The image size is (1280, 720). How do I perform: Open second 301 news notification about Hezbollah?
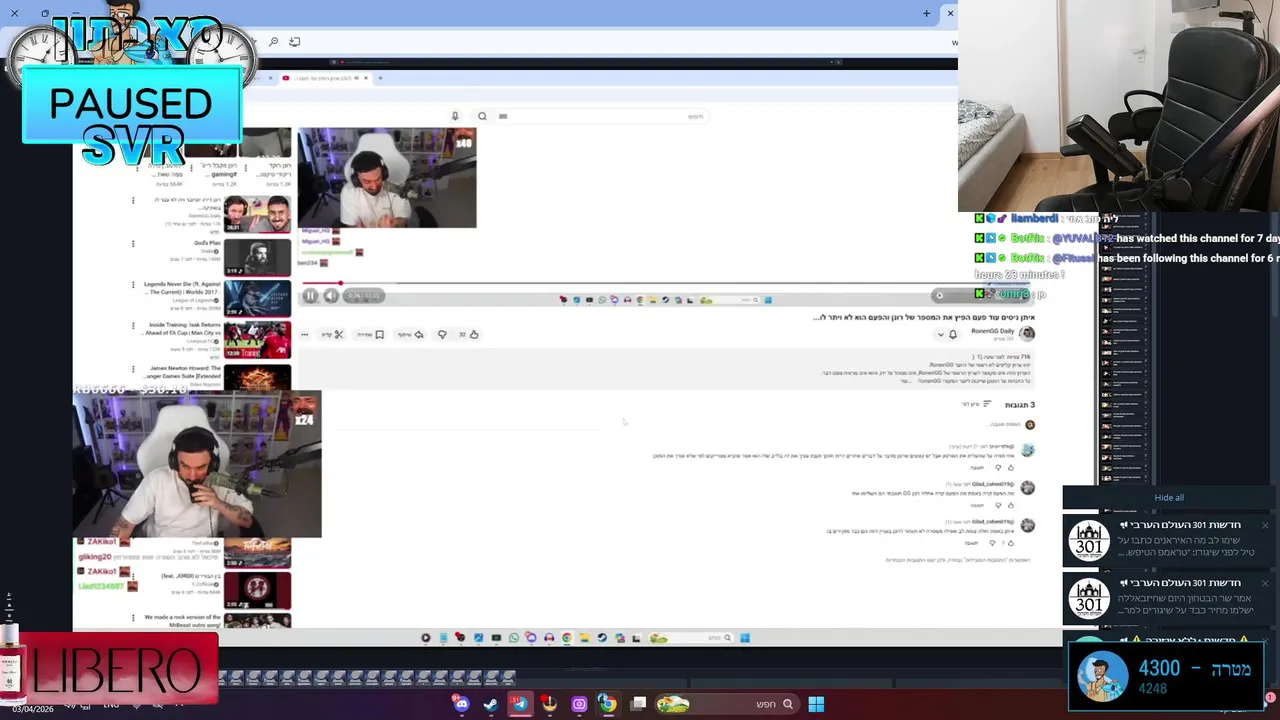[x=1169, y=597]
